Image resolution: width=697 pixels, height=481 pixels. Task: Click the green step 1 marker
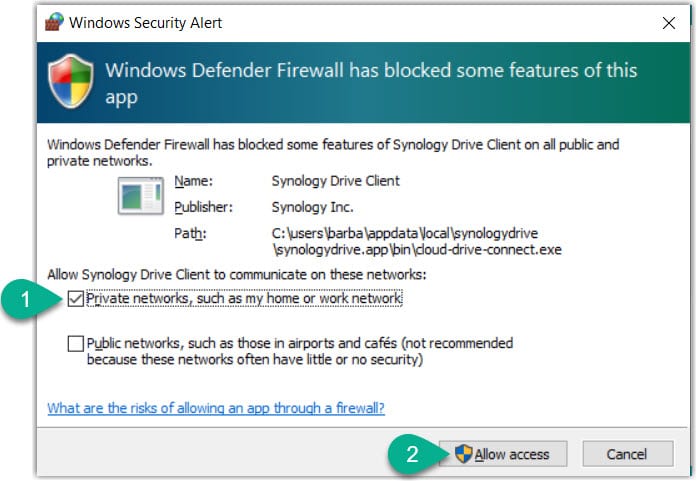pos(26,298)
